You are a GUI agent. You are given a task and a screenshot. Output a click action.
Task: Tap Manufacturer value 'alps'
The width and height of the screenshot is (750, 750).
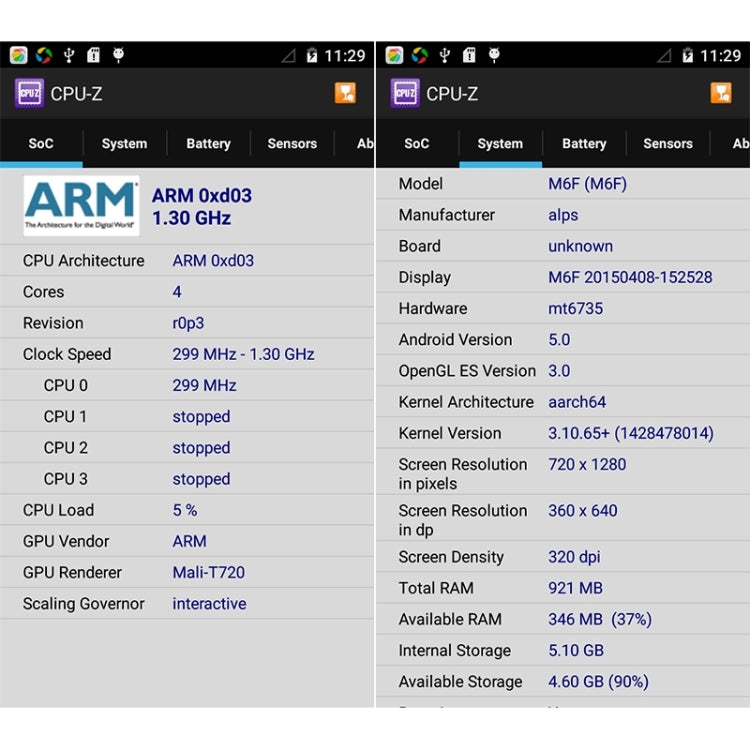[563, 215]
